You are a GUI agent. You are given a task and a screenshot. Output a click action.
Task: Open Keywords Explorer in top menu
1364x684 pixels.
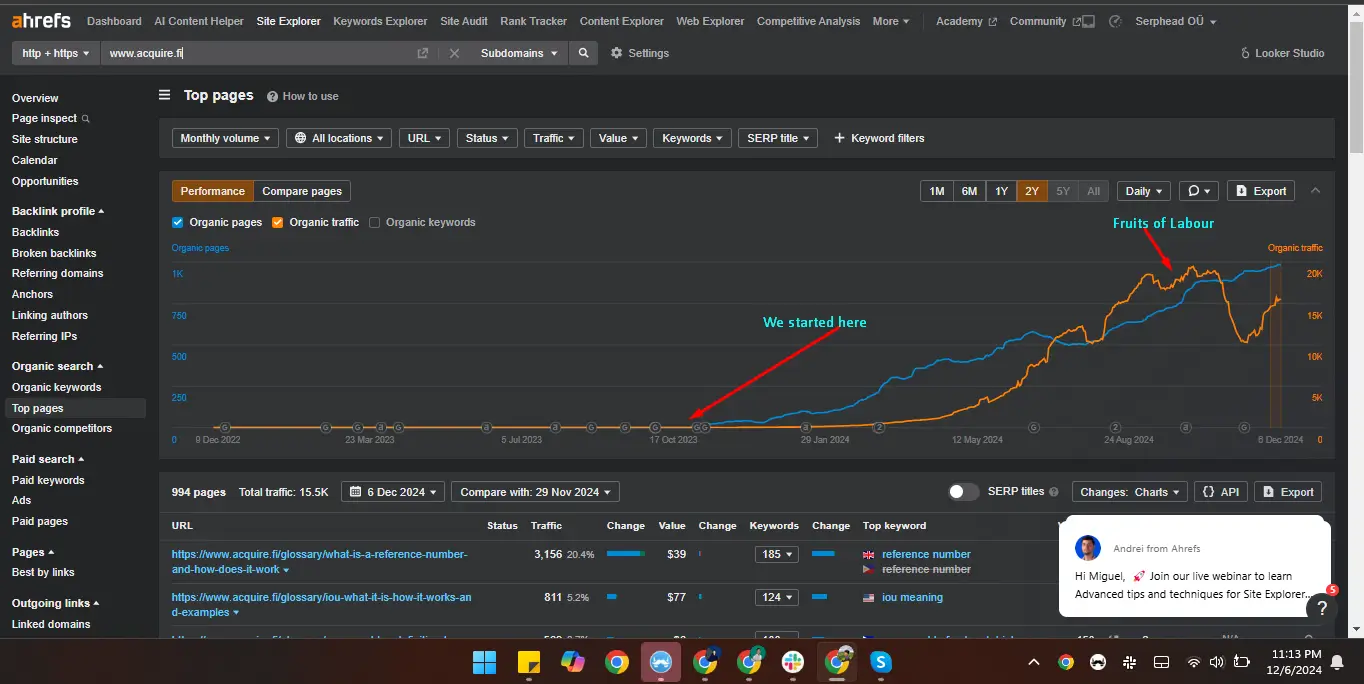(380, 21)
